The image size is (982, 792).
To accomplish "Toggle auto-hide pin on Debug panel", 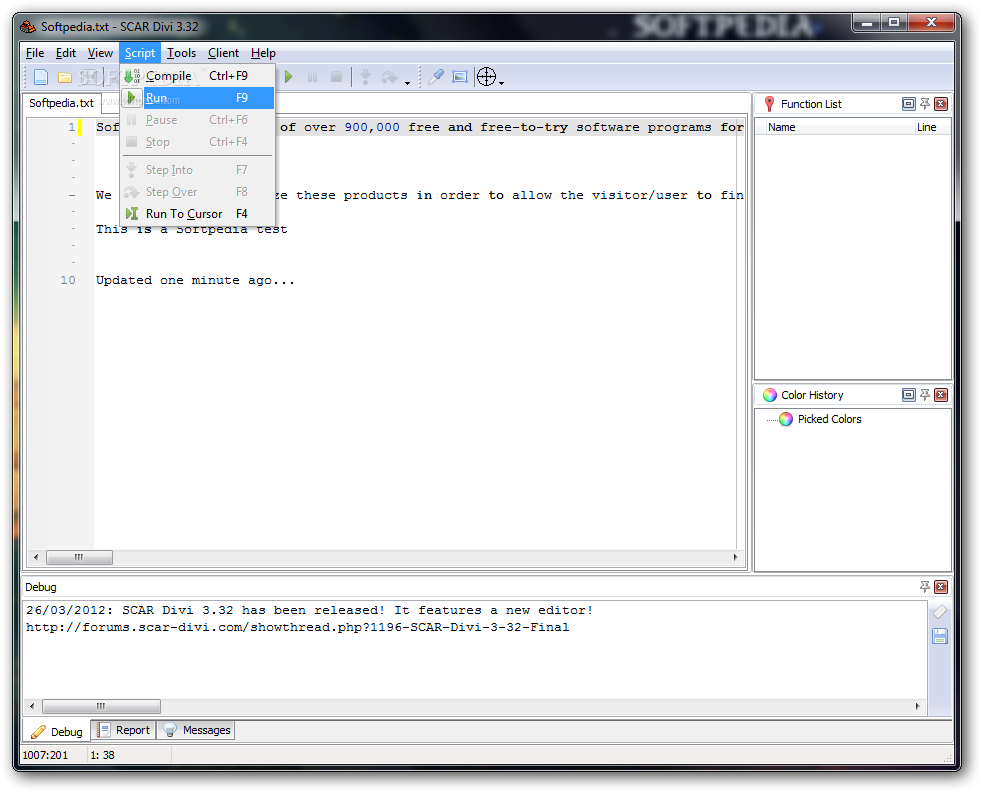I will pos(924,587).
